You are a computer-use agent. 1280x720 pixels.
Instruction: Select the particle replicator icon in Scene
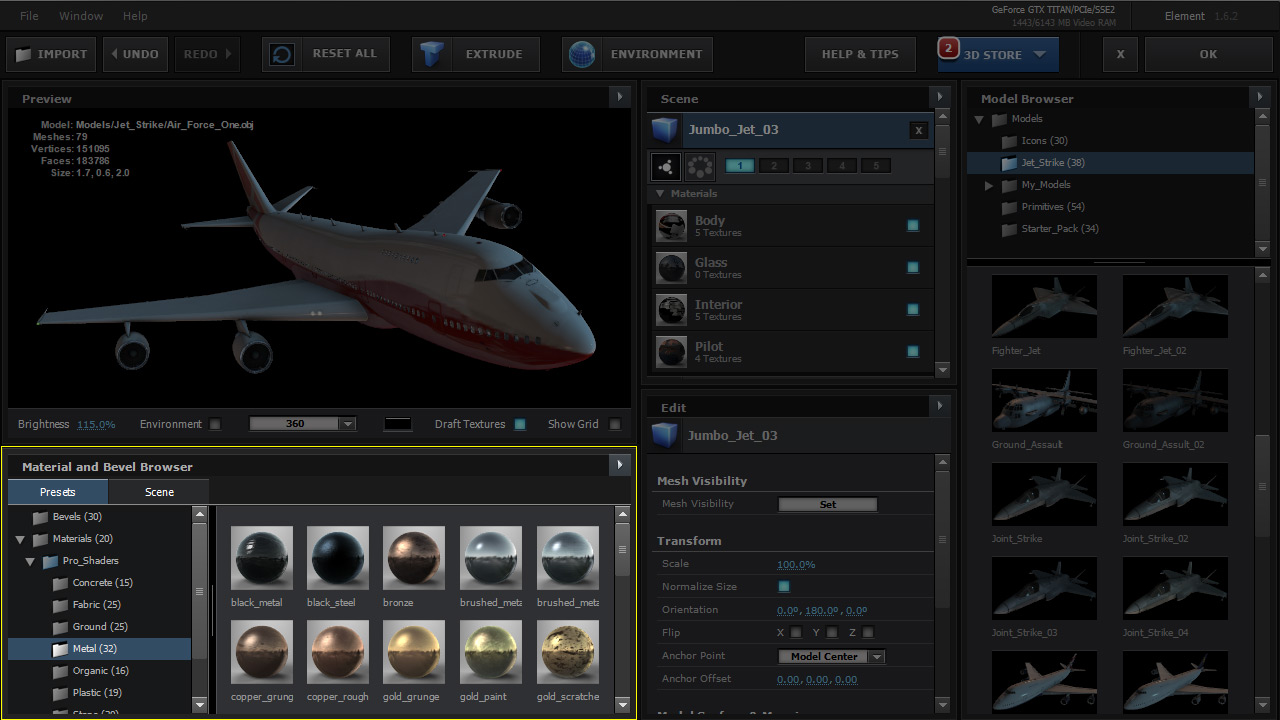(700, 166)
